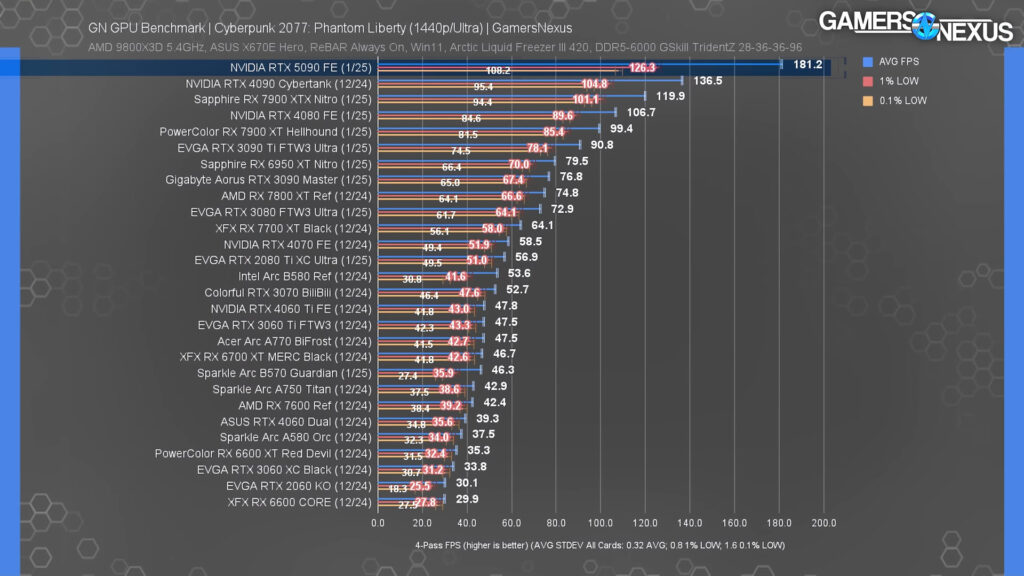Click the 100.0 tick on the FPS axis
The height and width of the screenshot is (576, 1024).
pyautogui.click(x=600, y=523)
